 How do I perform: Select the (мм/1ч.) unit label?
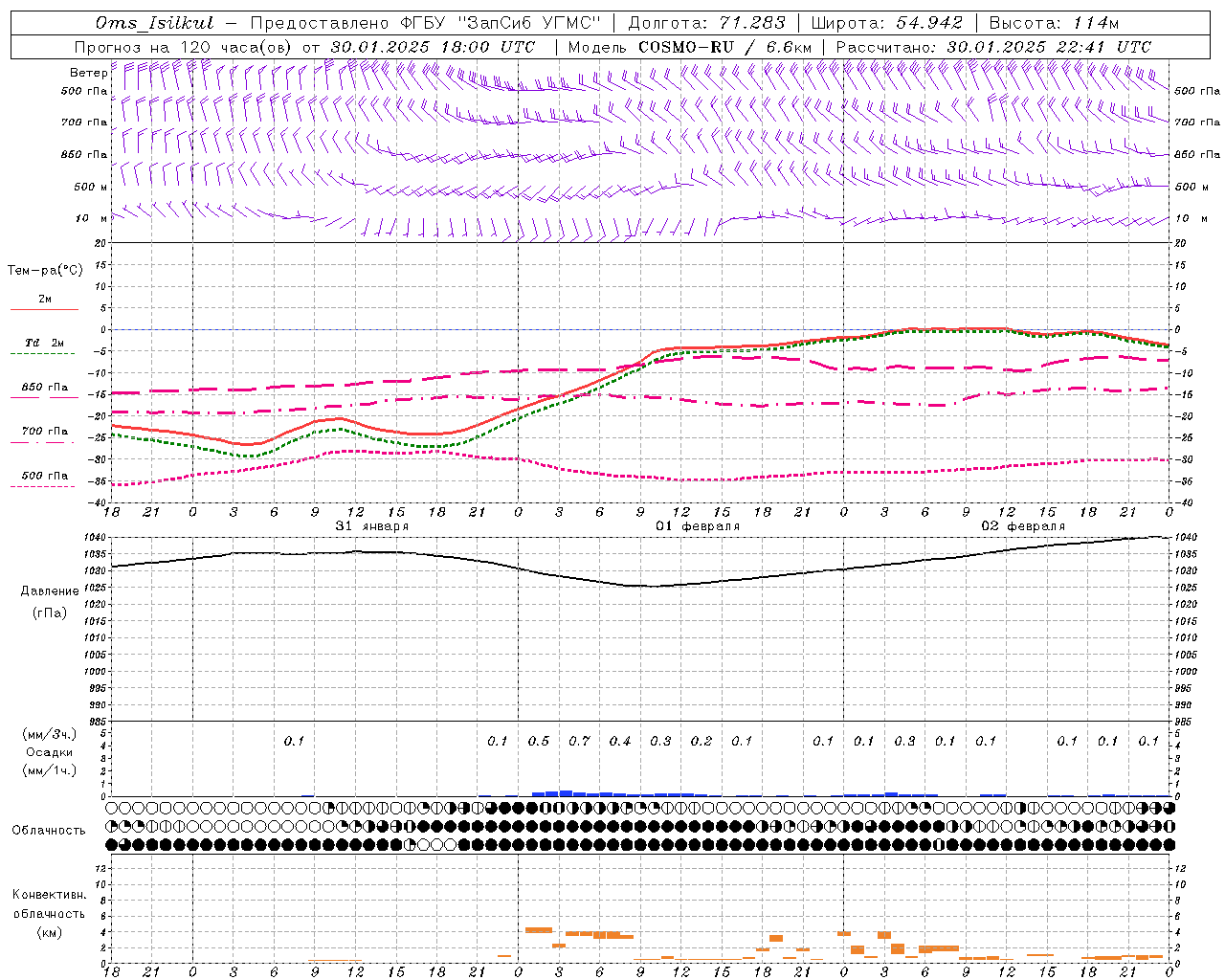50,770
